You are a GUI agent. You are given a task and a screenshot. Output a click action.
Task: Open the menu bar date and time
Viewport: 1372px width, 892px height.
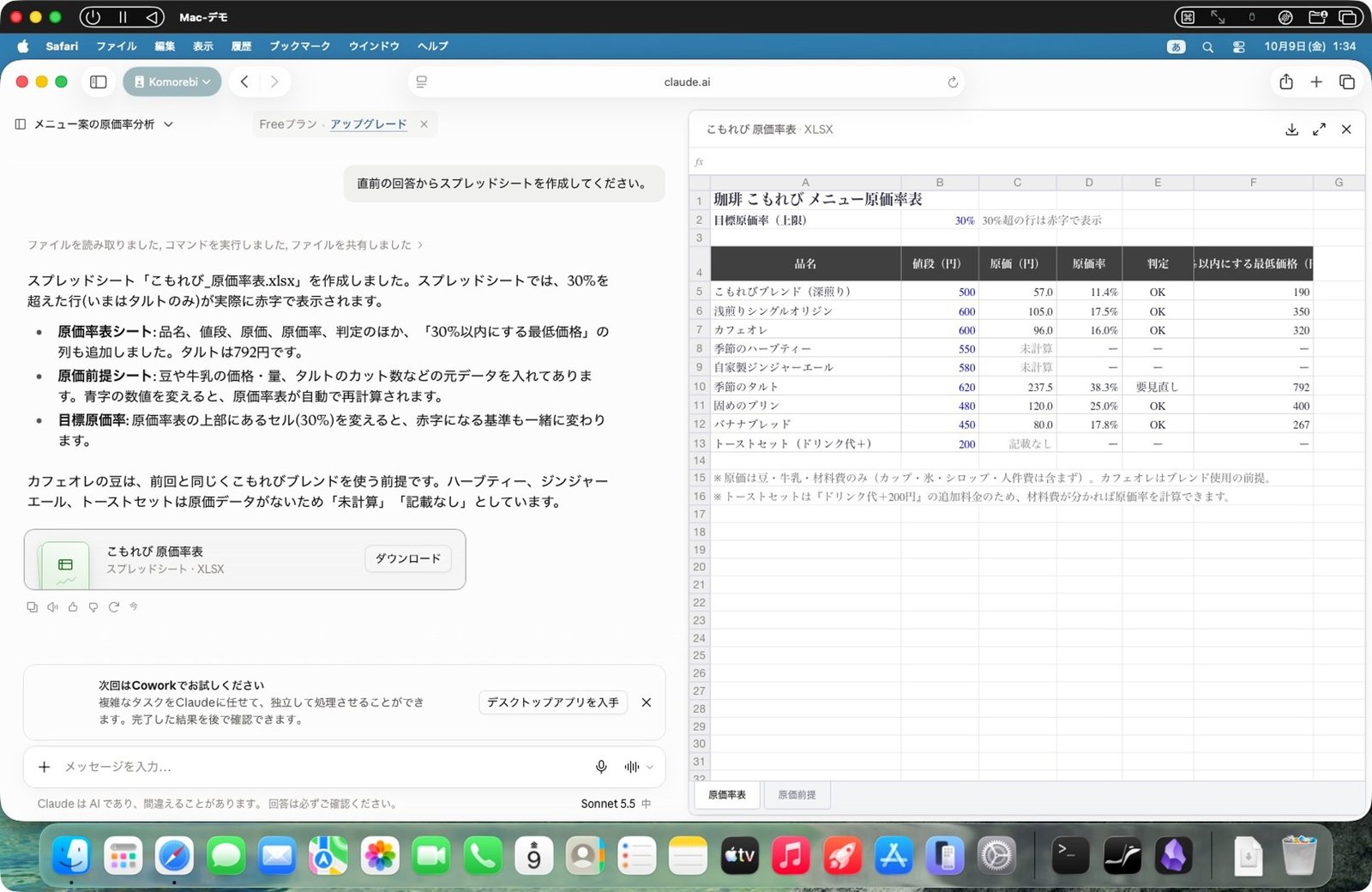1309,47
